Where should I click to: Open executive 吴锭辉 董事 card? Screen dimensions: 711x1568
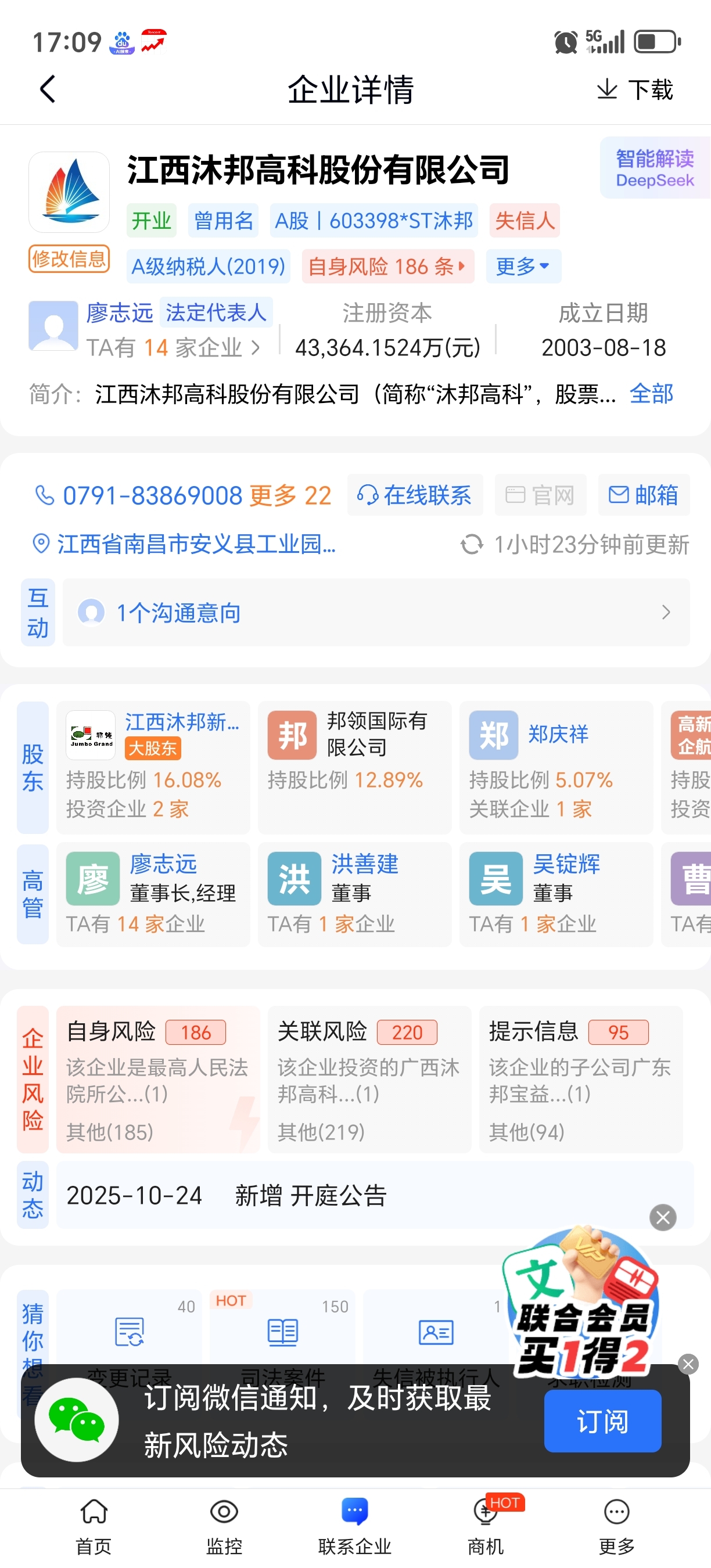pos(556,894)
